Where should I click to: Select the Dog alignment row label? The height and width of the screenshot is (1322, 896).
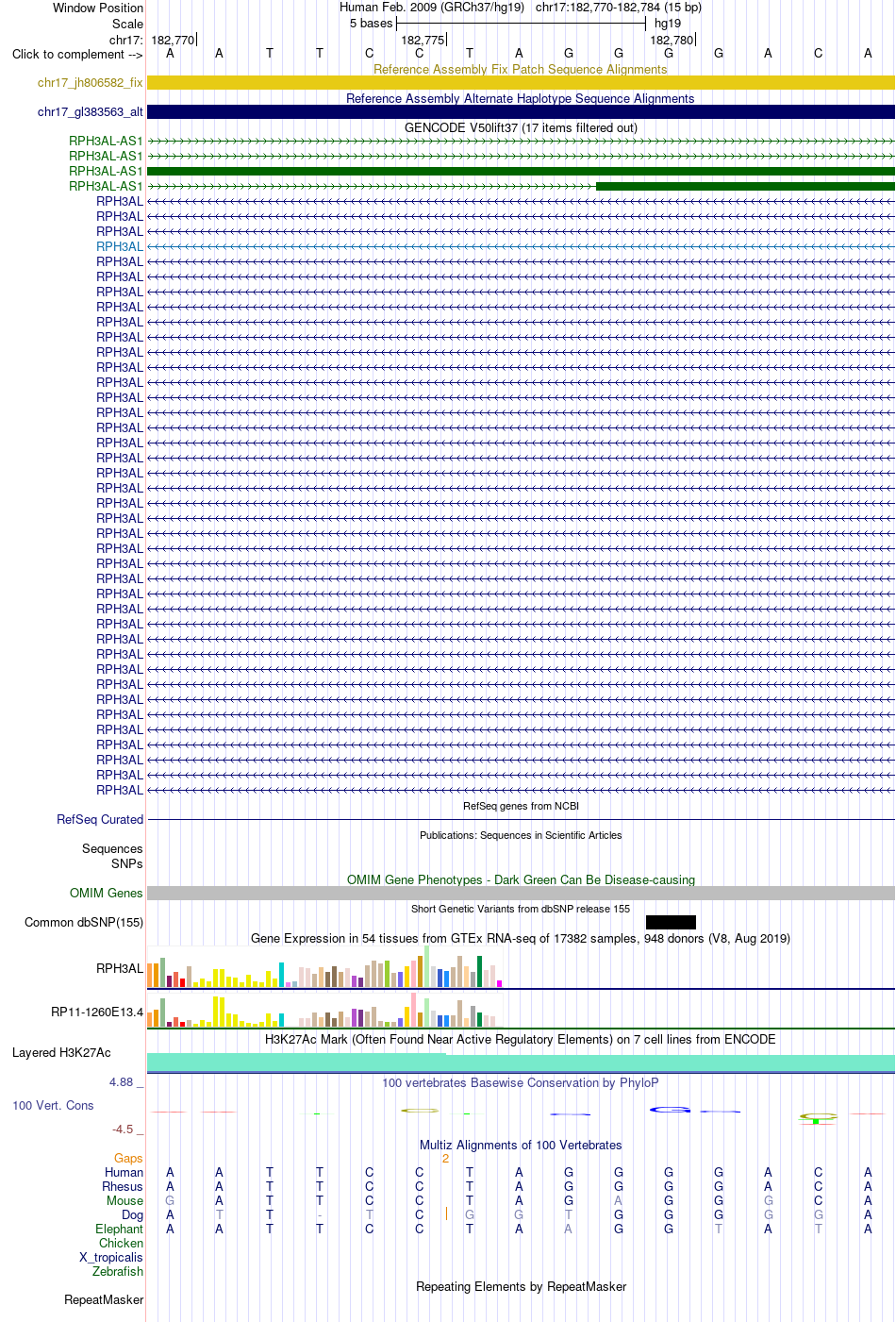[x=132, y=1214]
